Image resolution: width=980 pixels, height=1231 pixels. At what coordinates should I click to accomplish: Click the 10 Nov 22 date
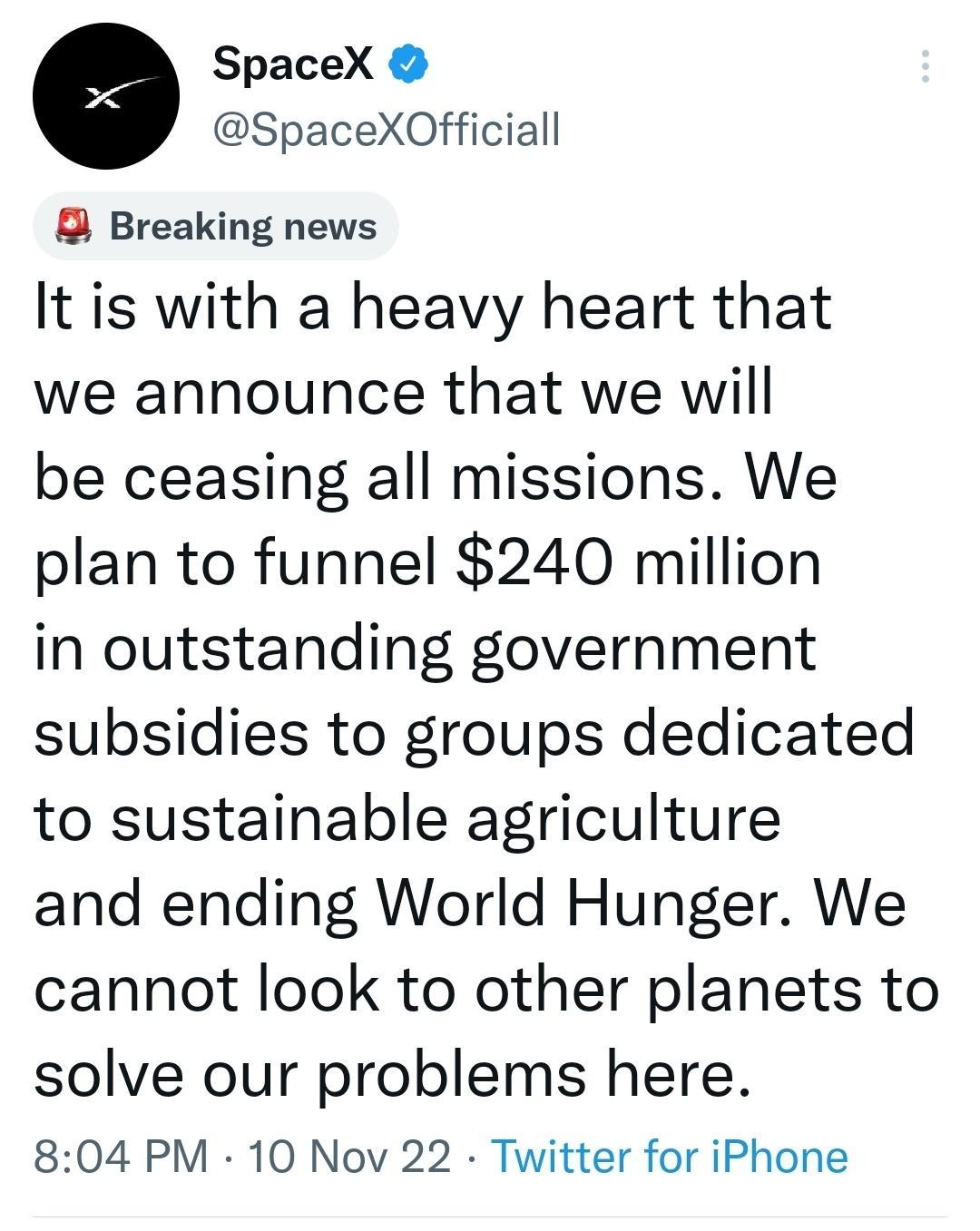(x=348, y=1157)
